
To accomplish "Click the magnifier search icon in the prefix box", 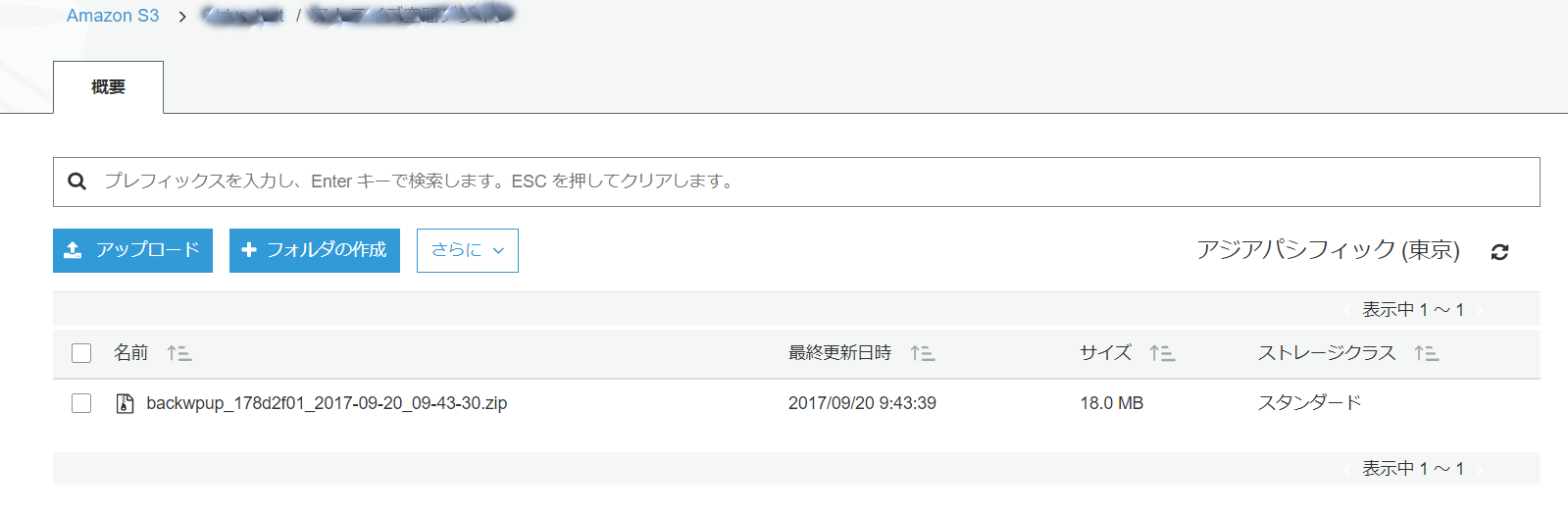I will 76,181.
